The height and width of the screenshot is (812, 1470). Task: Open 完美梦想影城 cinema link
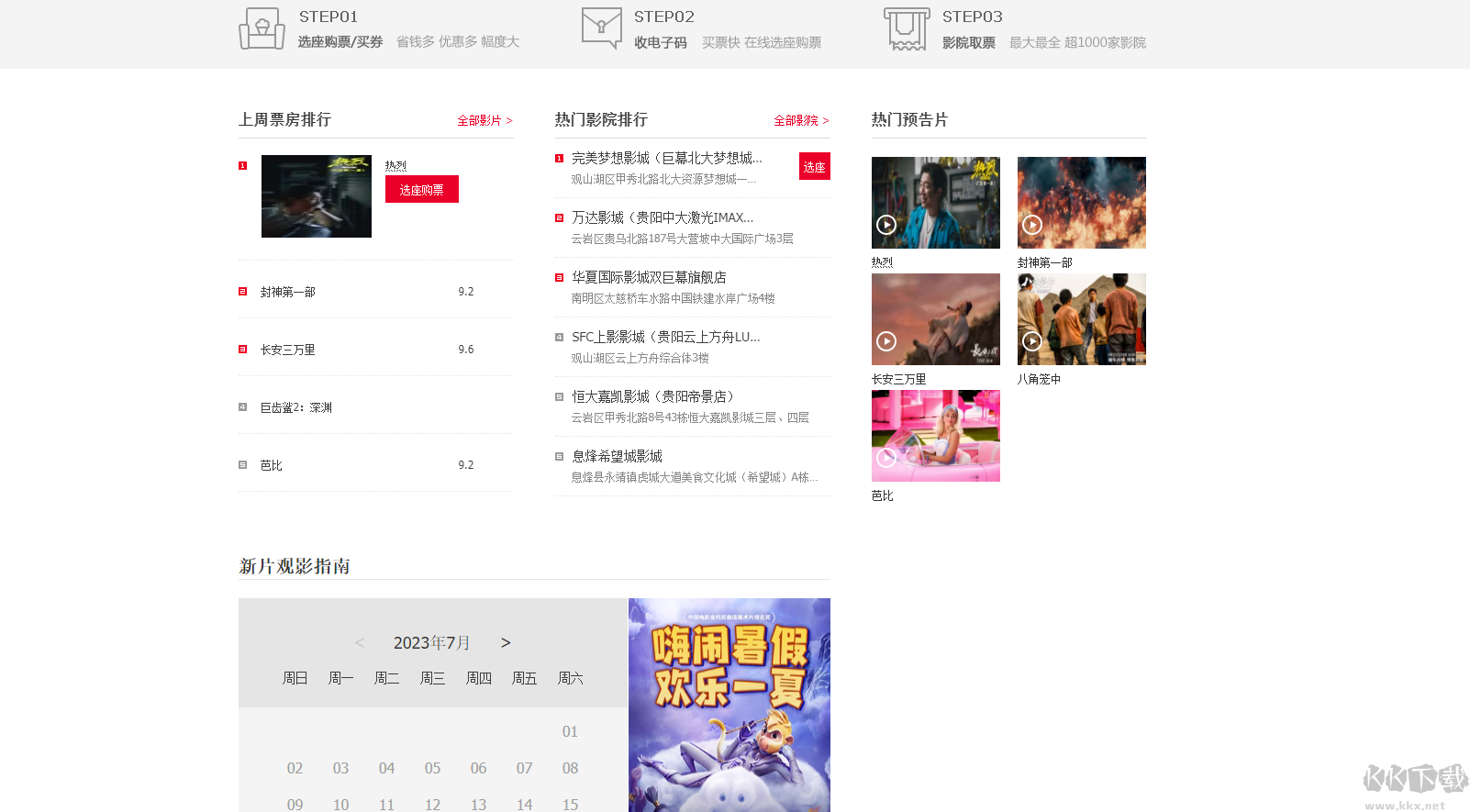pos(667,158)
